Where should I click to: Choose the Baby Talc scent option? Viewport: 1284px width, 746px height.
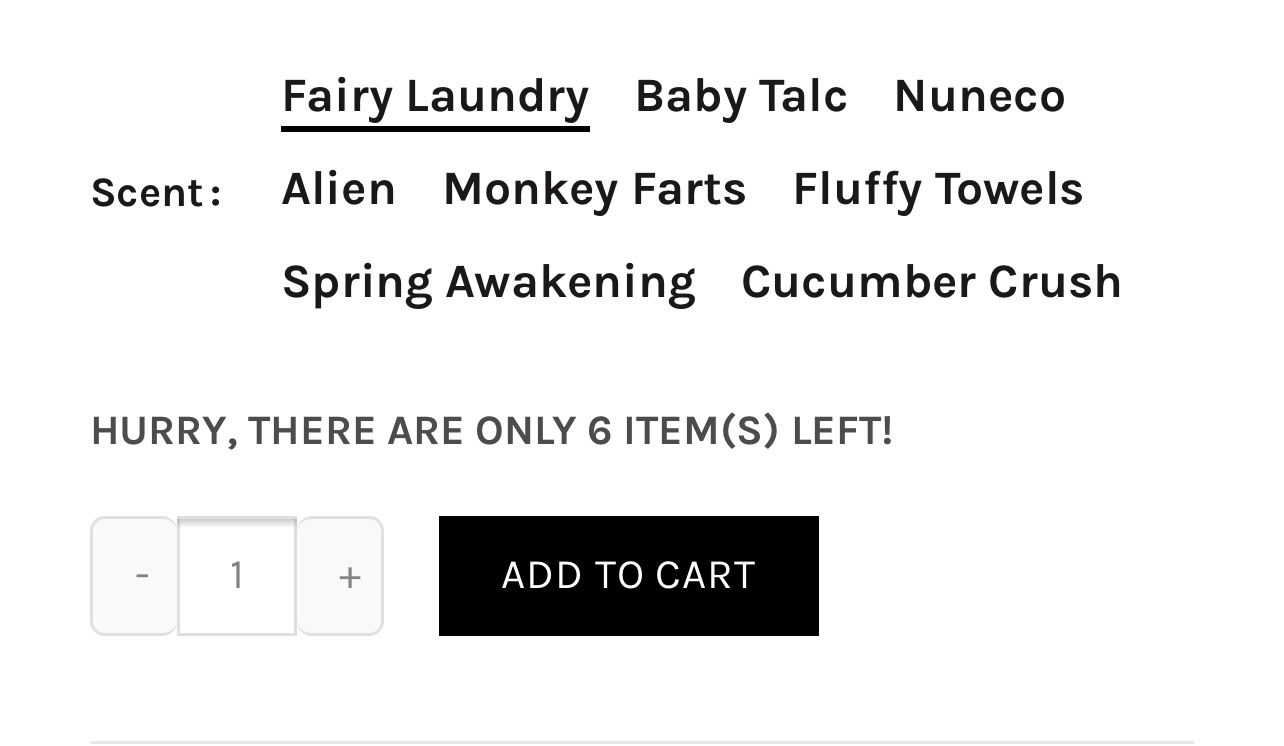741,97
